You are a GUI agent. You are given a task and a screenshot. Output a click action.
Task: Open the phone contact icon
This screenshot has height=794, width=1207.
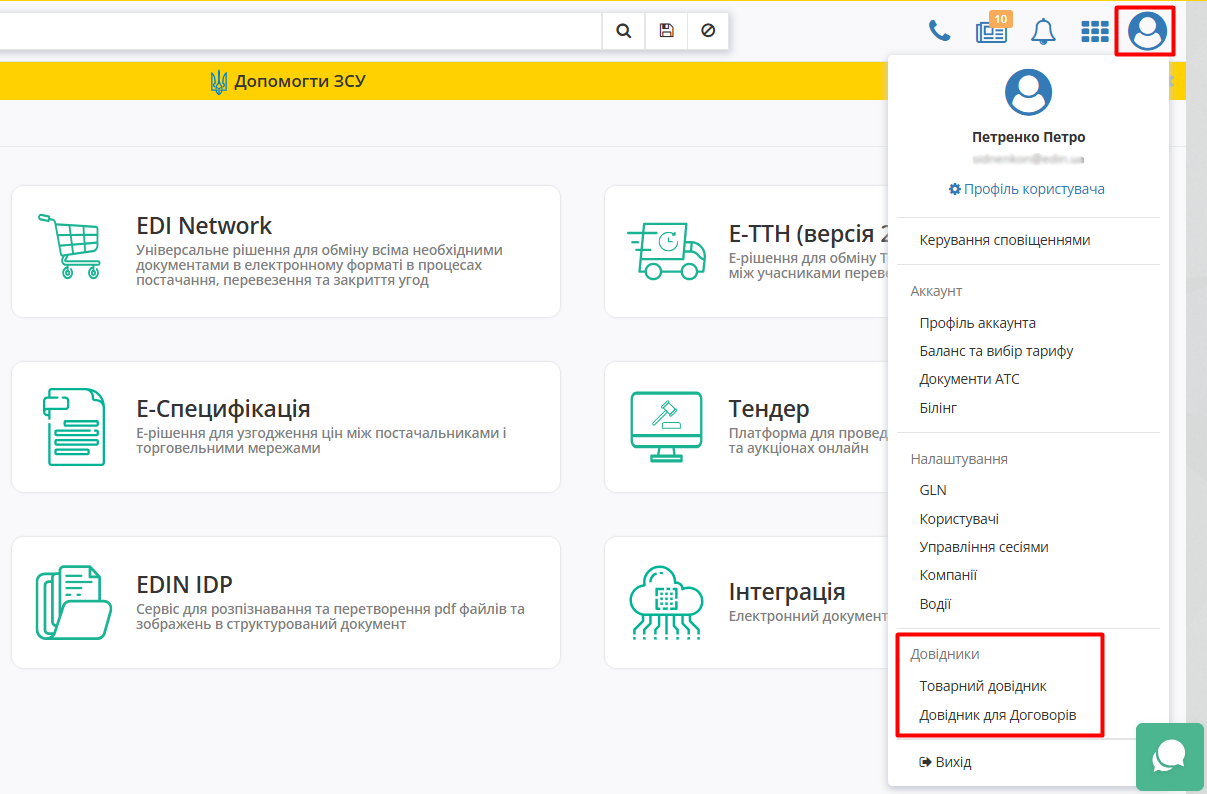click(x=939, y=31)
